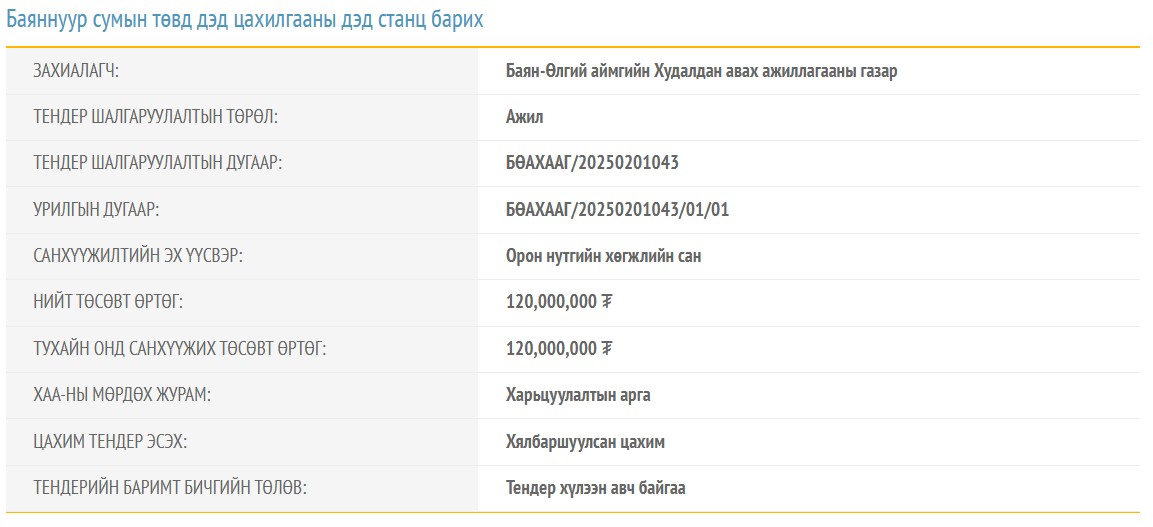This screenshot has height=527, width=1153.
Task: Select invitation number БӨАХААГ/20250201043/01/01
Action: (624, 210)
